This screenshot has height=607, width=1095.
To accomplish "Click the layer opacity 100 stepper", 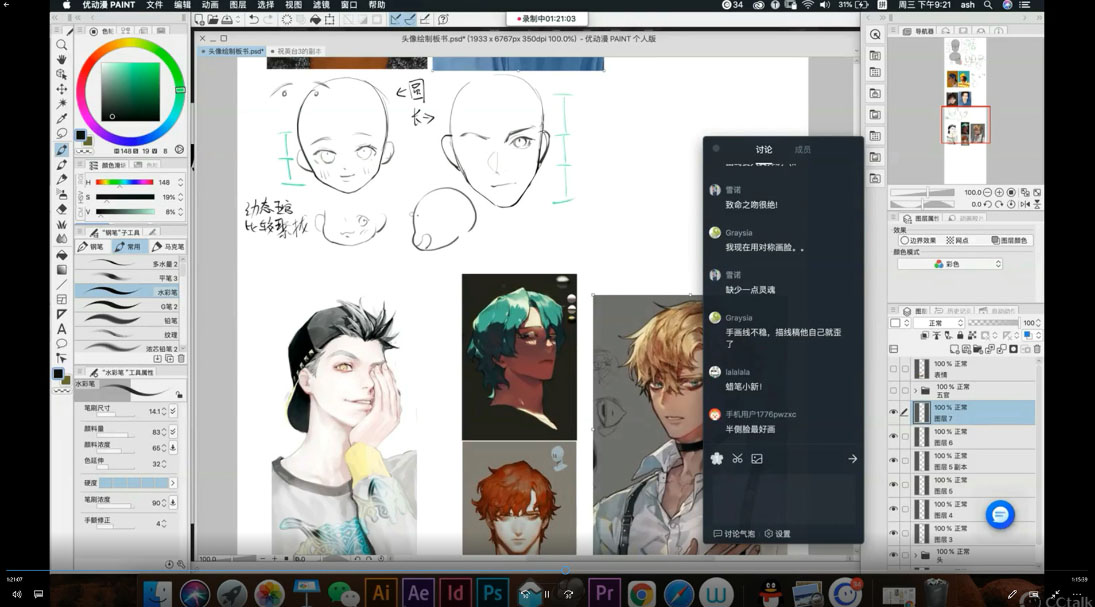I will pyautogui.click(x=1038, y=323).
